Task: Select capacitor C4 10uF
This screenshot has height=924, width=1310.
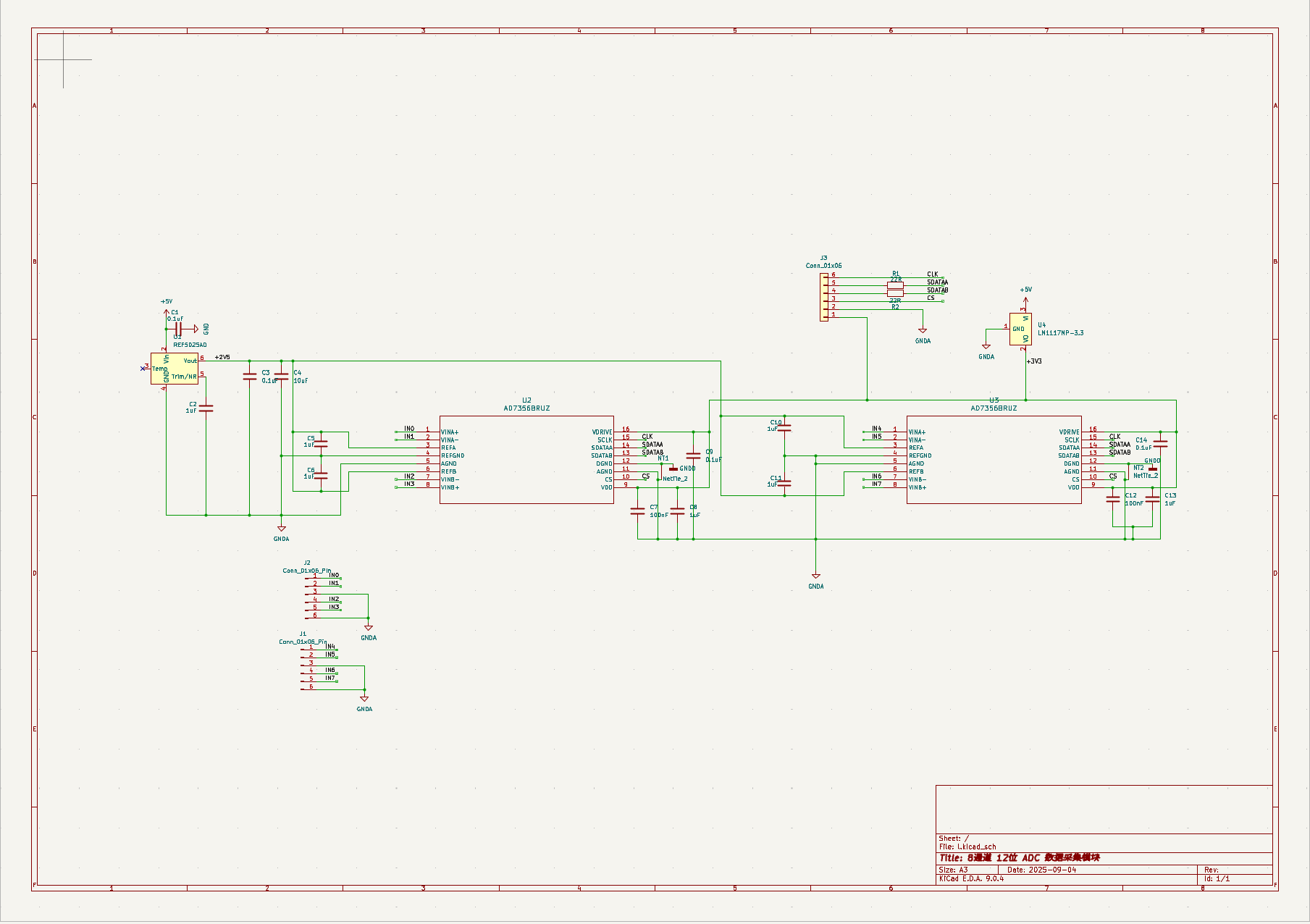Action: [282, 377]
